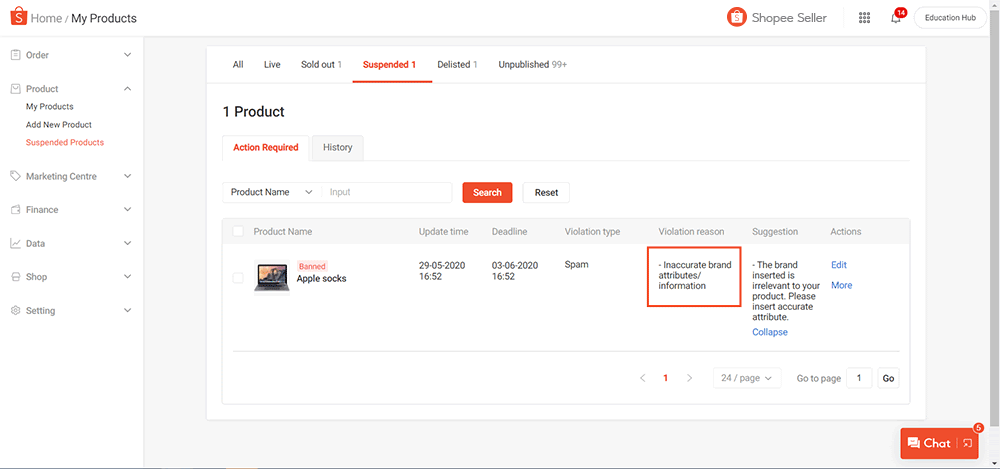Switch to the All tab

point(238,64)
